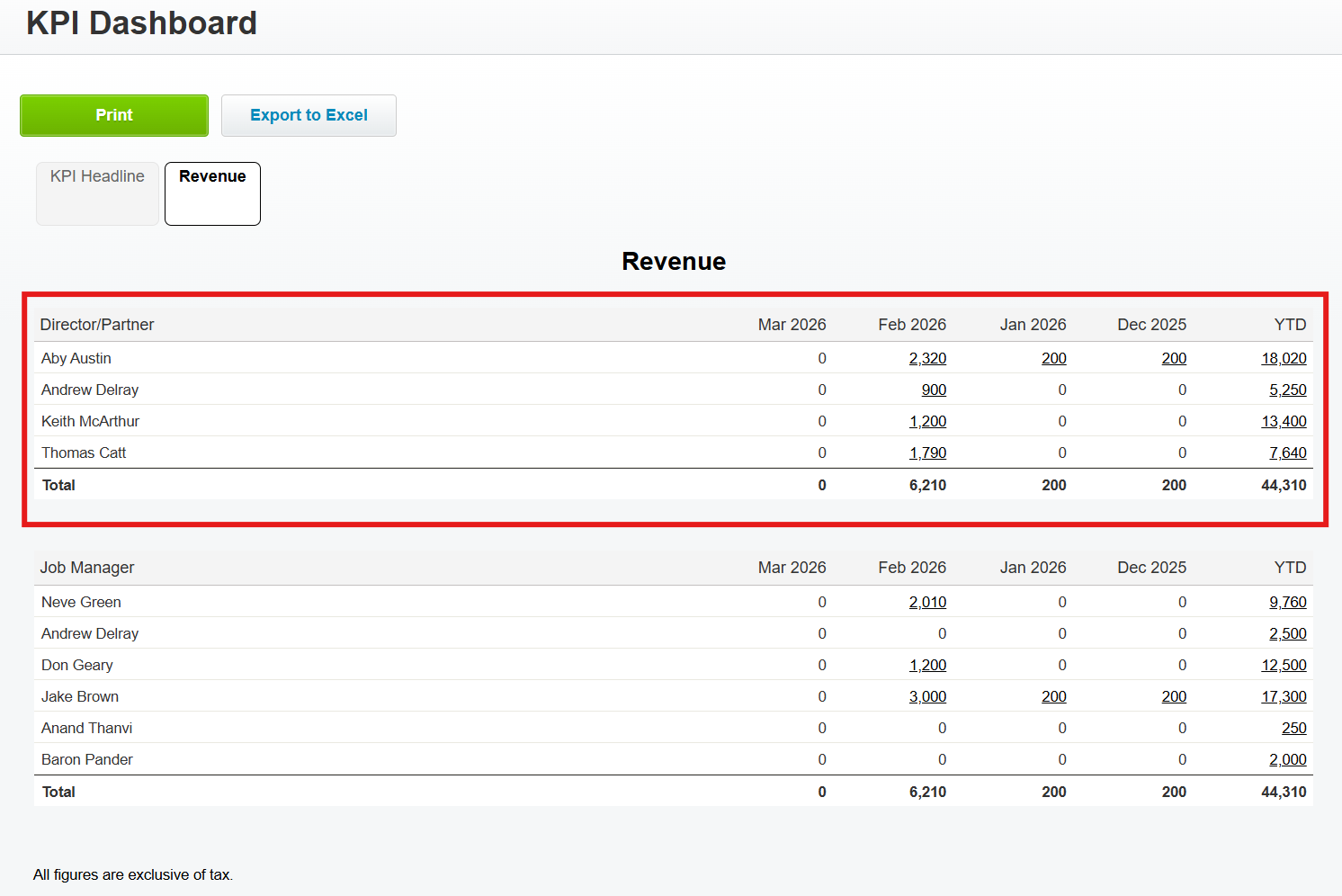This screenshot has width=1342, height=896.
Task: Select the Revenue tab
Action: pyautogui.click(x=212, y=193)
